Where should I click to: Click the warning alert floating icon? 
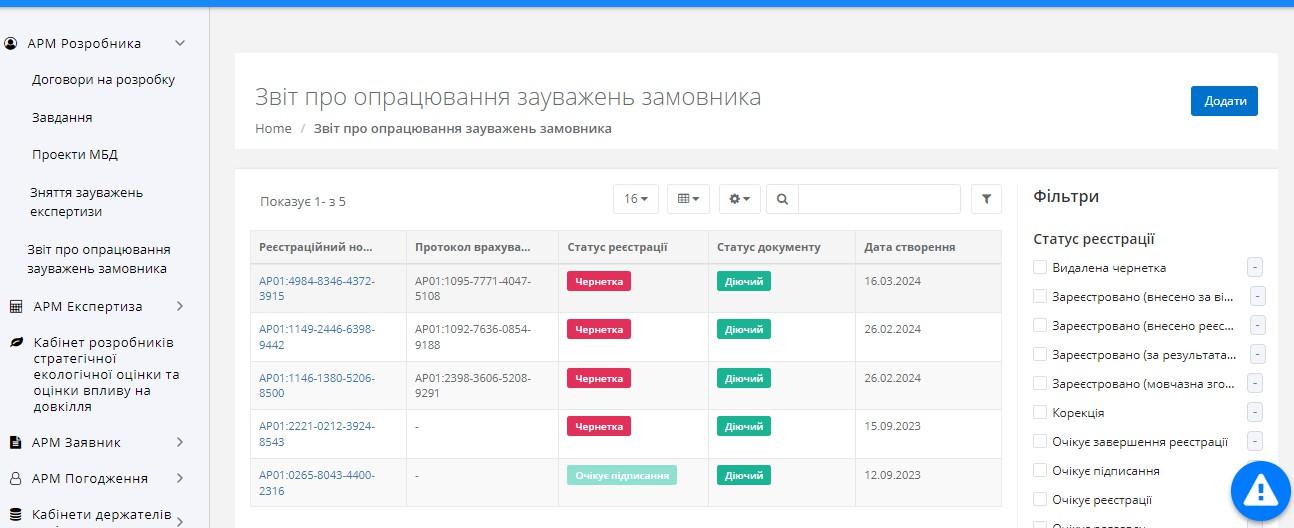1260,491
